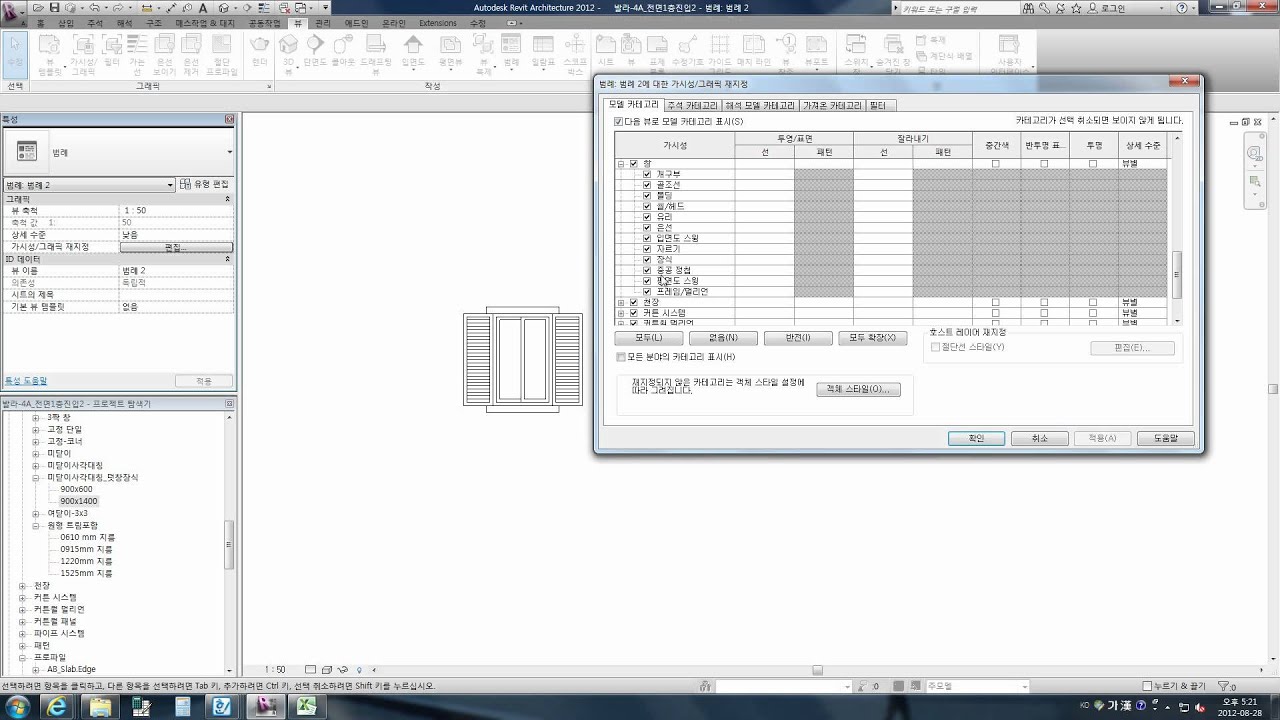The image size is (1280, 720).
Task: Uncheck the 유리 subcategory visibility checkbox
Action: coord(647,217)
